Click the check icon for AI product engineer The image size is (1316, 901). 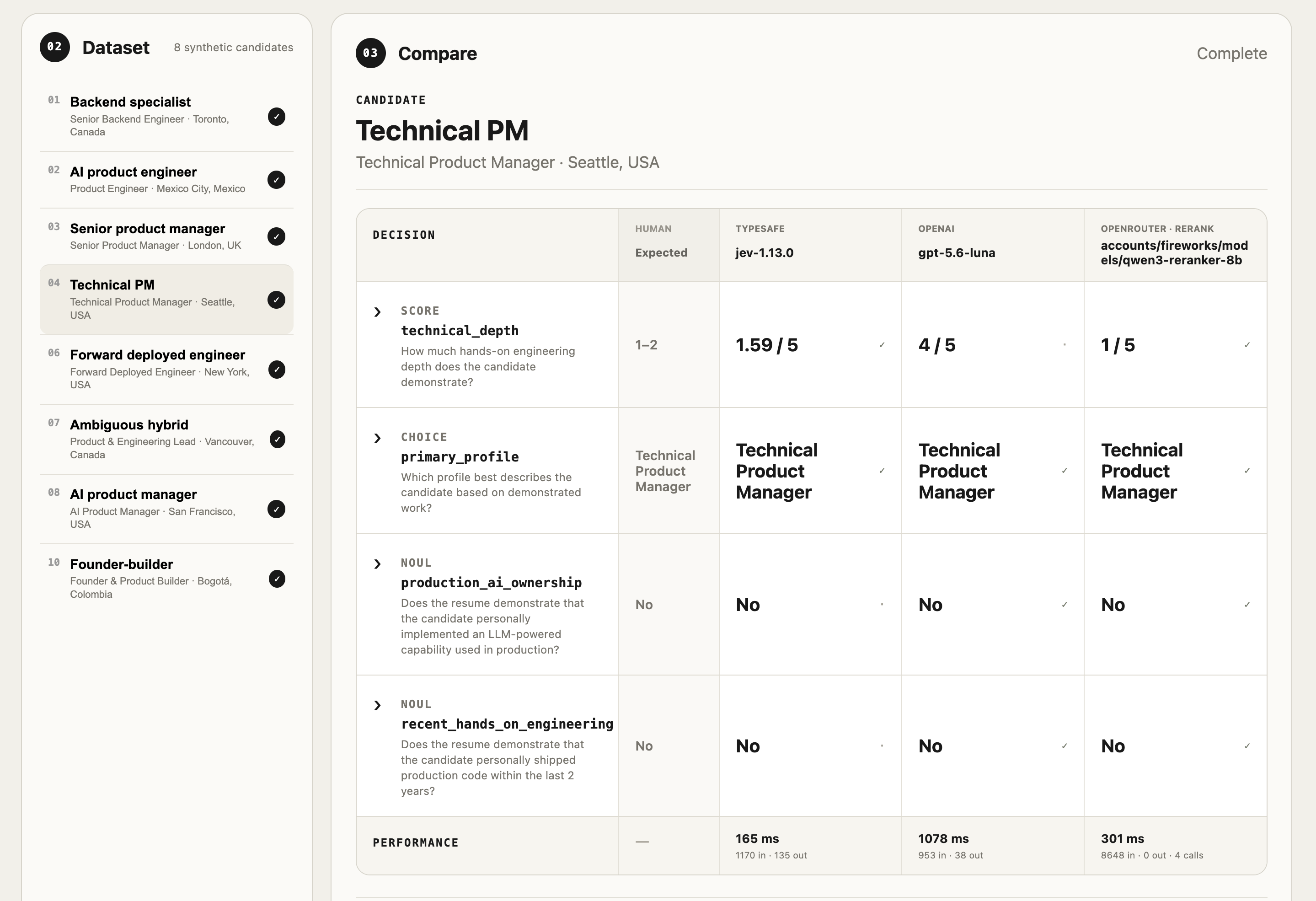(x=276, y=180)
